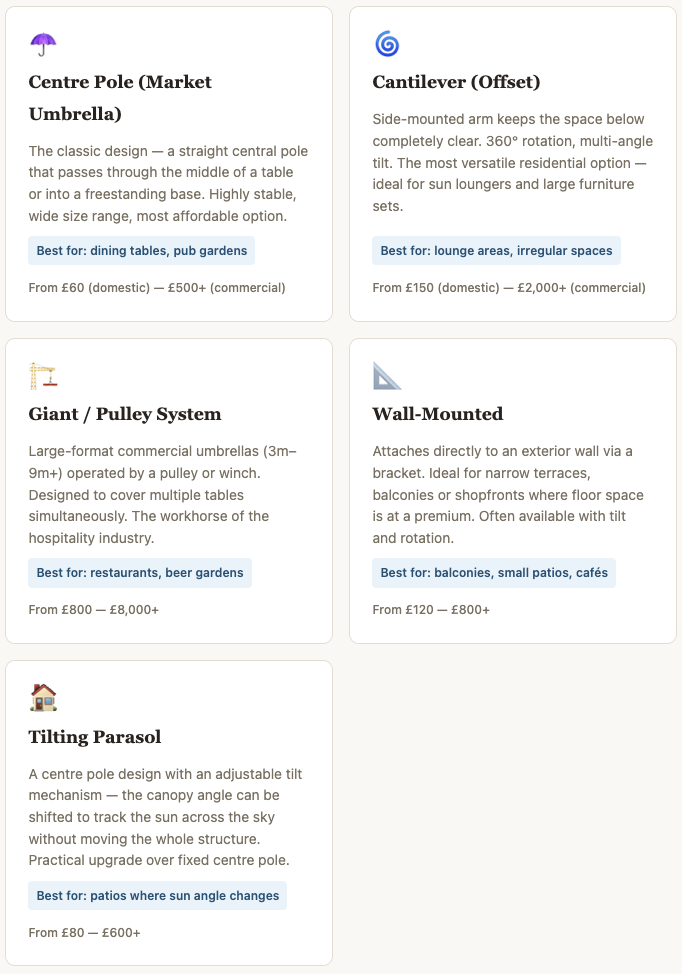This screenshot has width=682, height=974.
Task: Select the 'Best for: balconies, small patios, cafés' badge
Action: (x=494, y=573)
